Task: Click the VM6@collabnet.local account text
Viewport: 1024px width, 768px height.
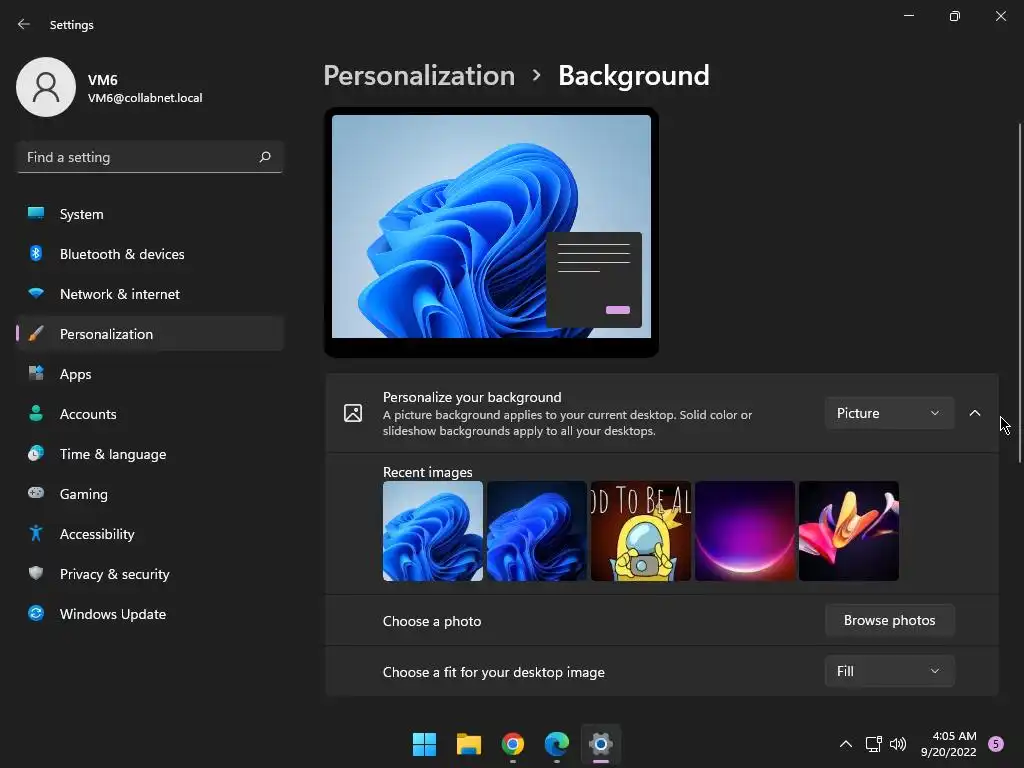Action: click(145, 98)
